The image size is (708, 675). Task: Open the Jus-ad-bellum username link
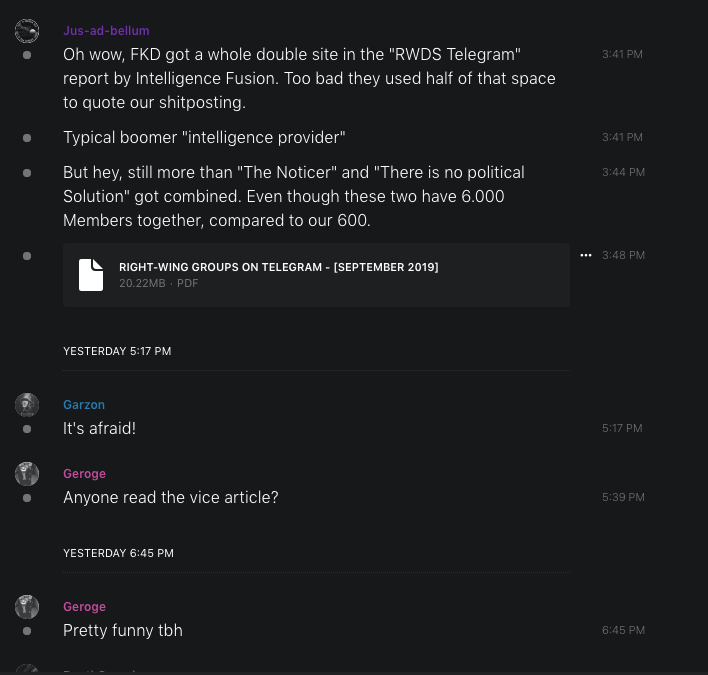106,31
